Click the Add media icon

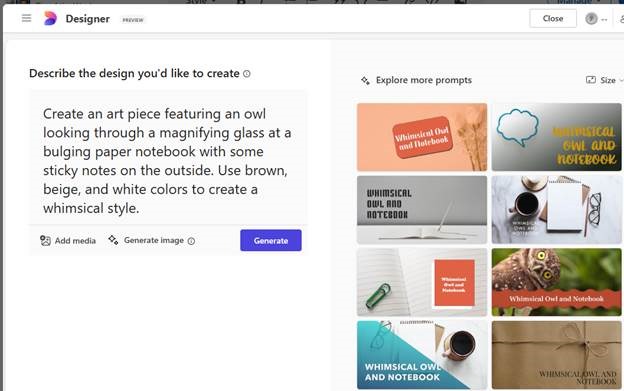pos(45,241)
